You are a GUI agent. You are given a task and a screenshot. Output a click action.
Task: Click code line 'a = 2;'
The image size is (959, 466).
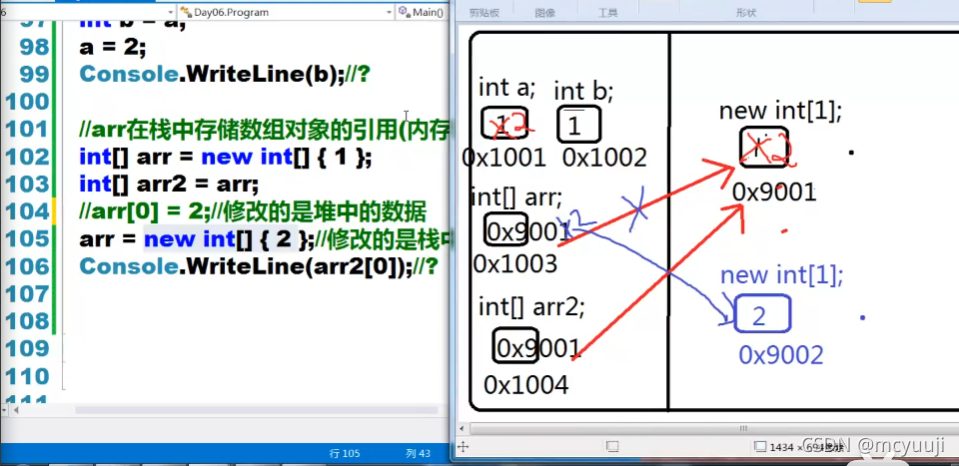click(113, 46)
